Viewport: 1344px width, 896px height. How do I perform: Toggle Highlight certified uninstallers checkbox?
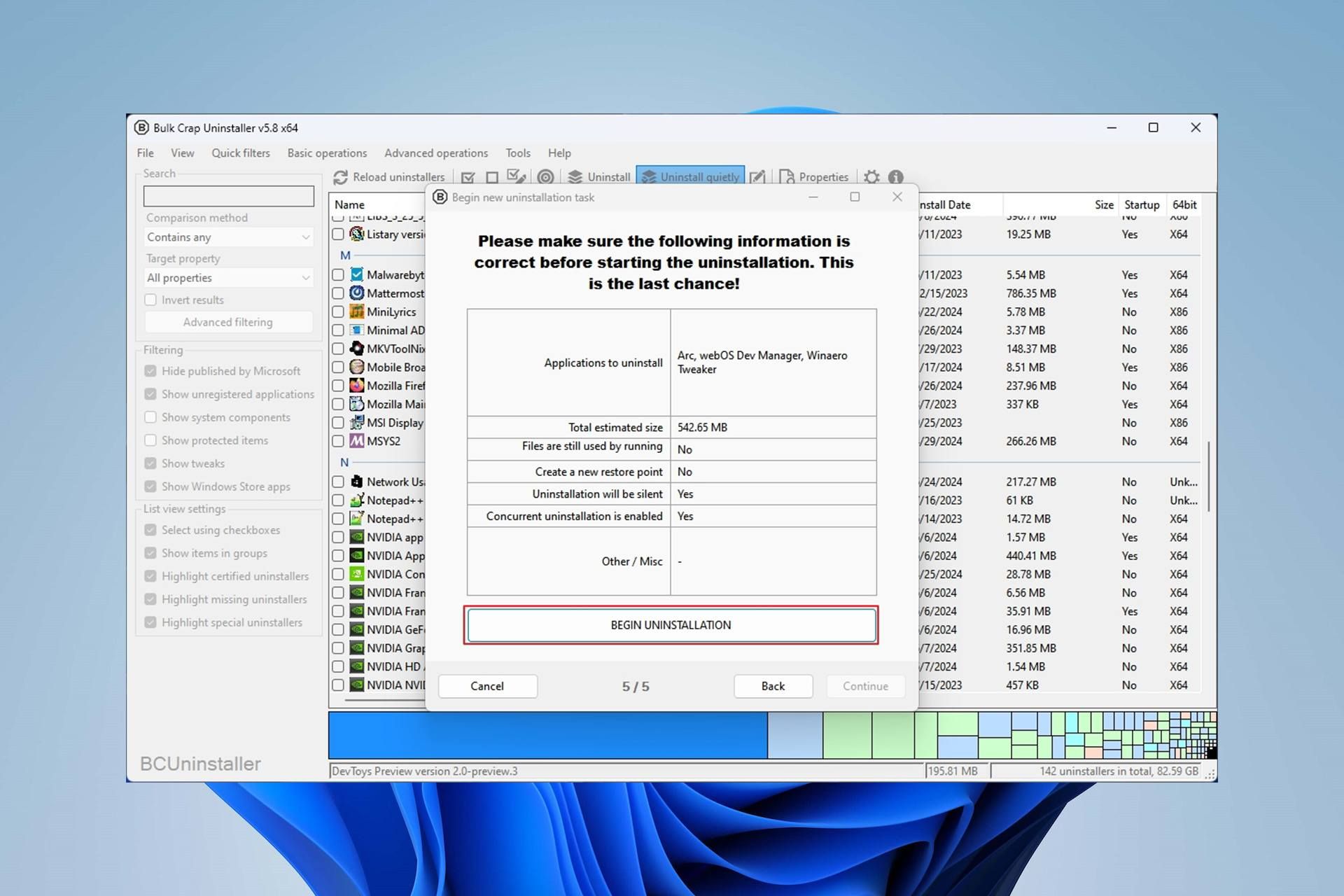click(x=150, y=576)
